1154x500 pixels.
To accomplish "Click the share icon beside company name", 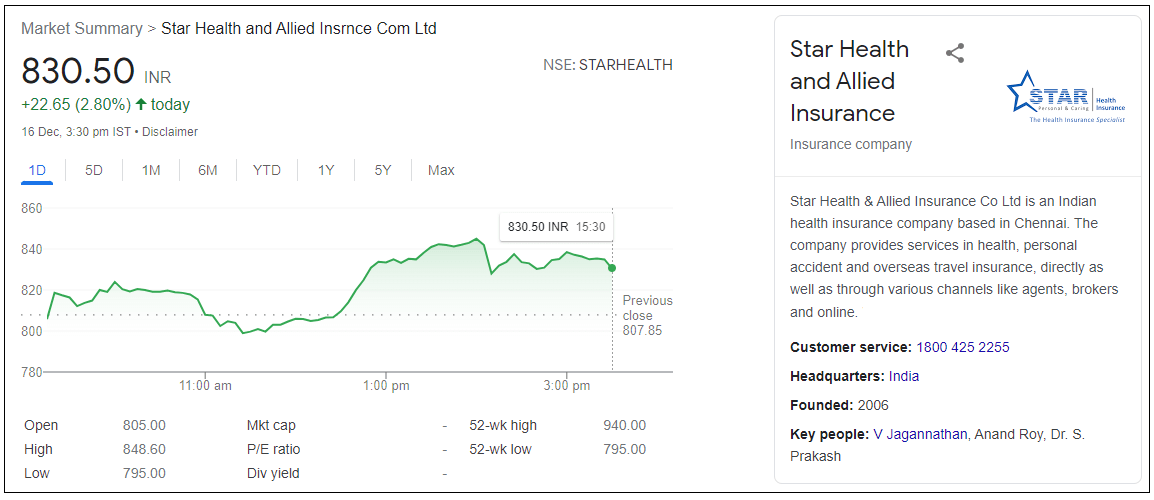I will tap(955, 53).
